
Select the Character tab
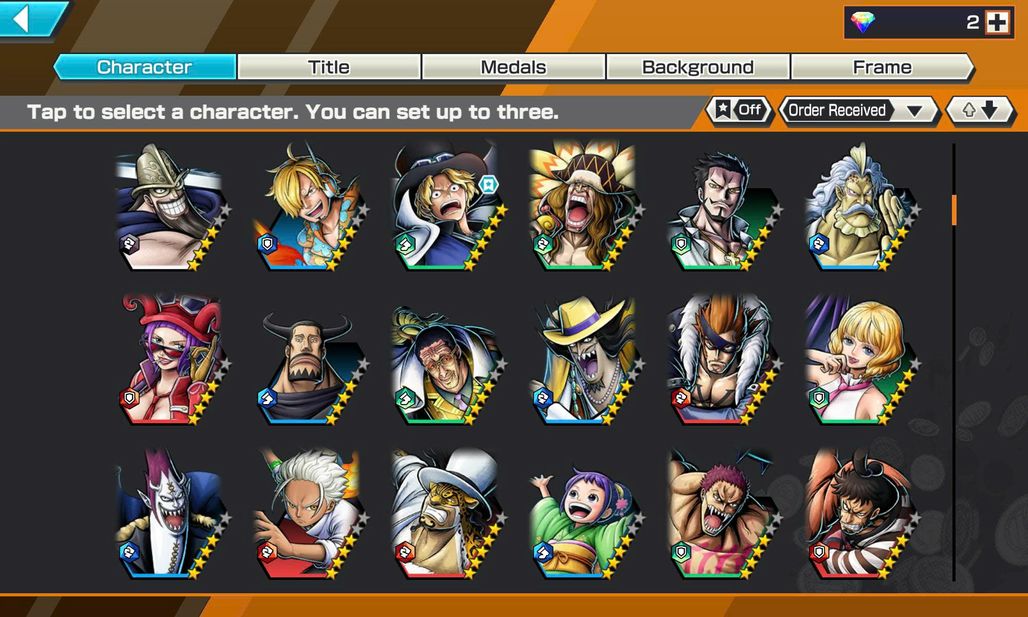pos(144,67)
